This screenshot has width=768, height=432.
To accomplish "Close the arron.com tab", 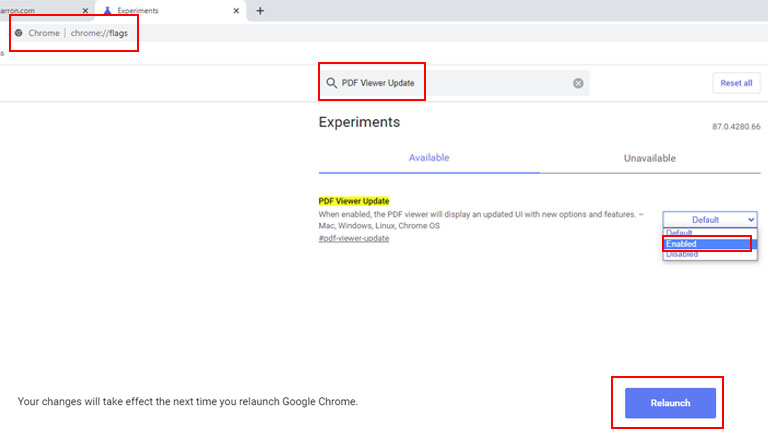I will click(x=85, y=11).
